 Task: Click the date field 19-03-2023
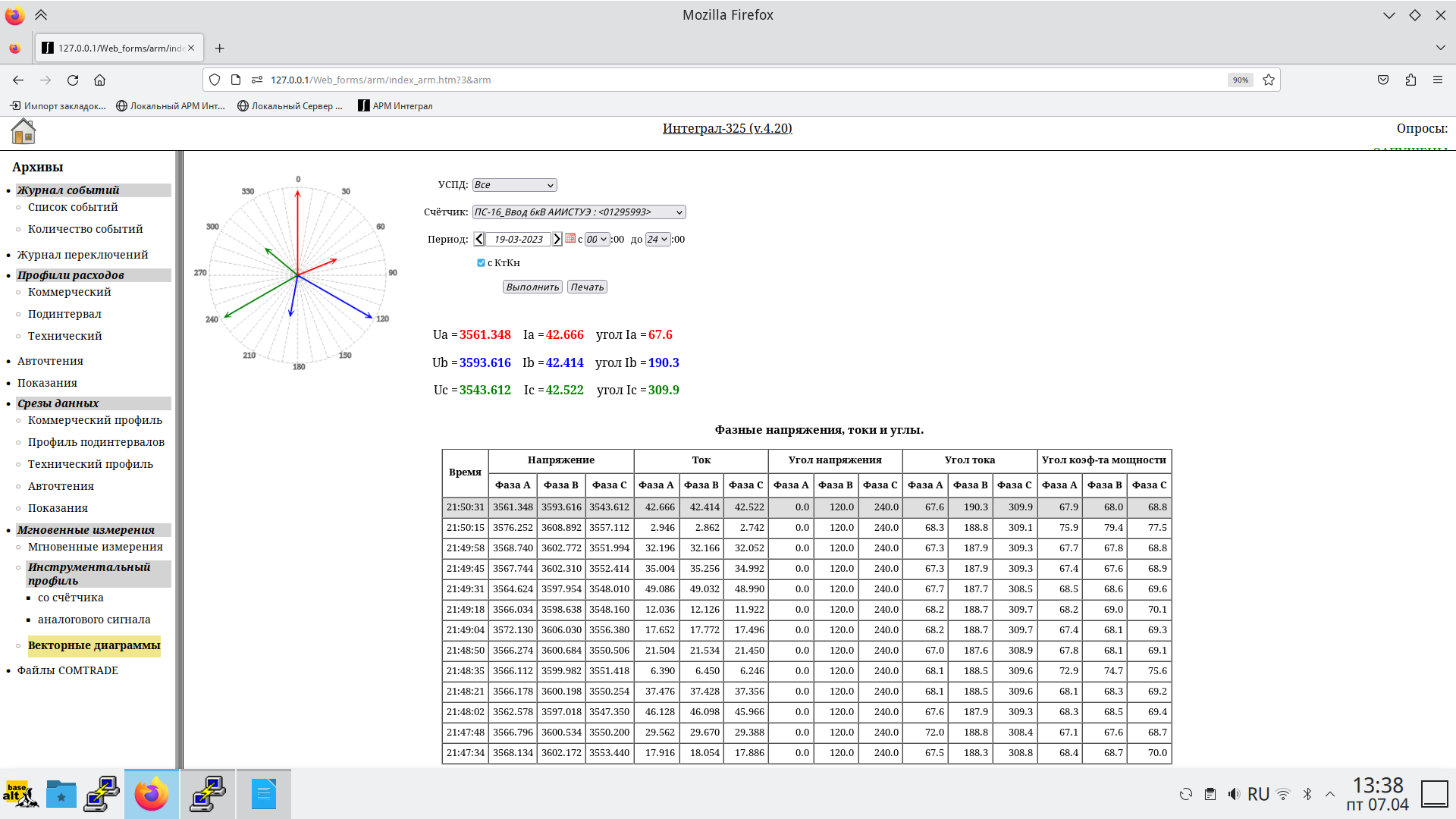518,240
